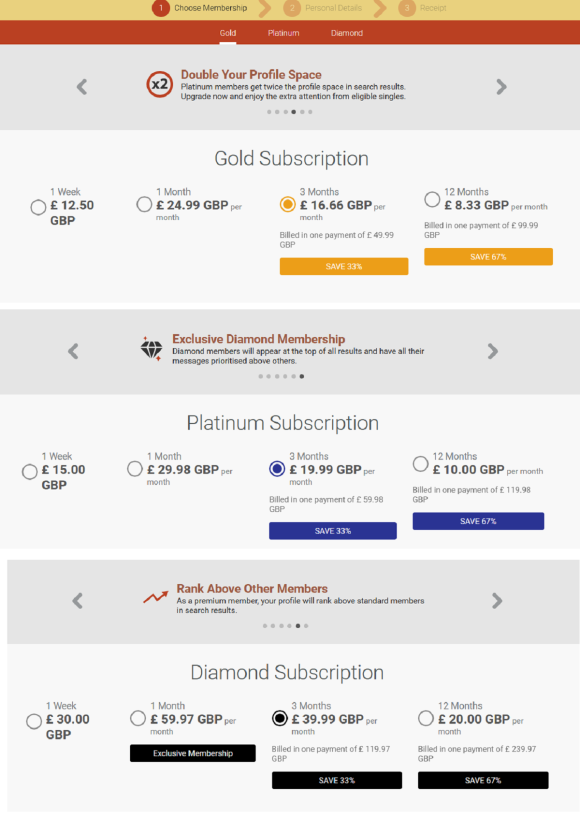The width and height of the screenshot is (580, 819).
Task: Click the diamond icon in Exclusive Diamond Membership banner
Action: pos(151,348)
